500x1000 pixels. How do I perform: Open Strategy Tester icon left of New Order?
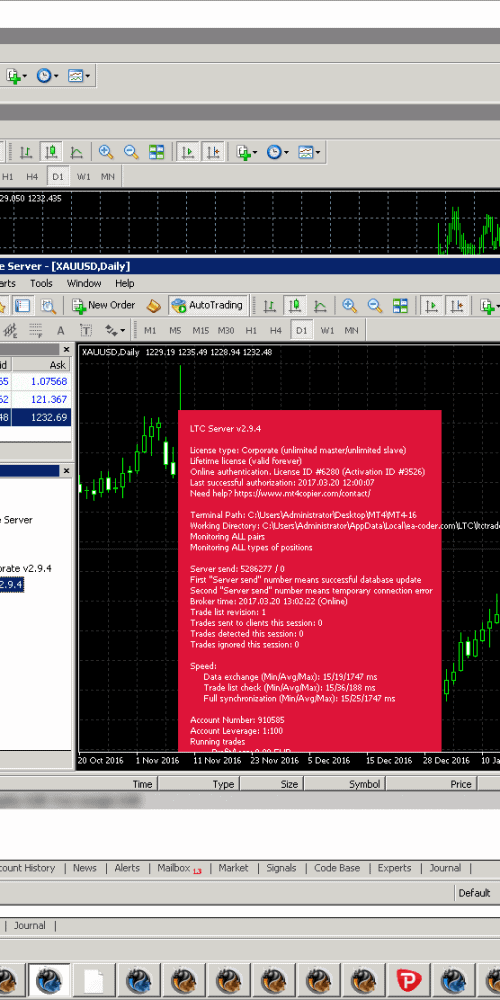[x=48, y=305]
